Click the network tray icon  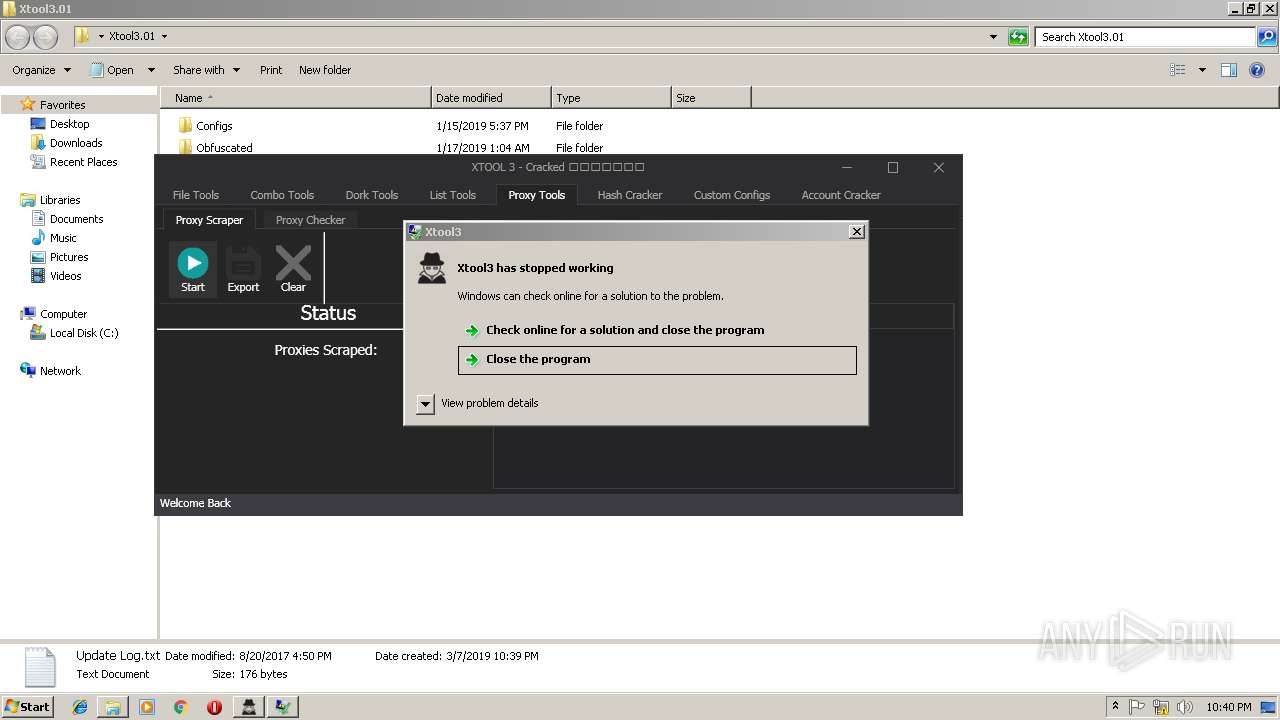[x=1161, y=707]
